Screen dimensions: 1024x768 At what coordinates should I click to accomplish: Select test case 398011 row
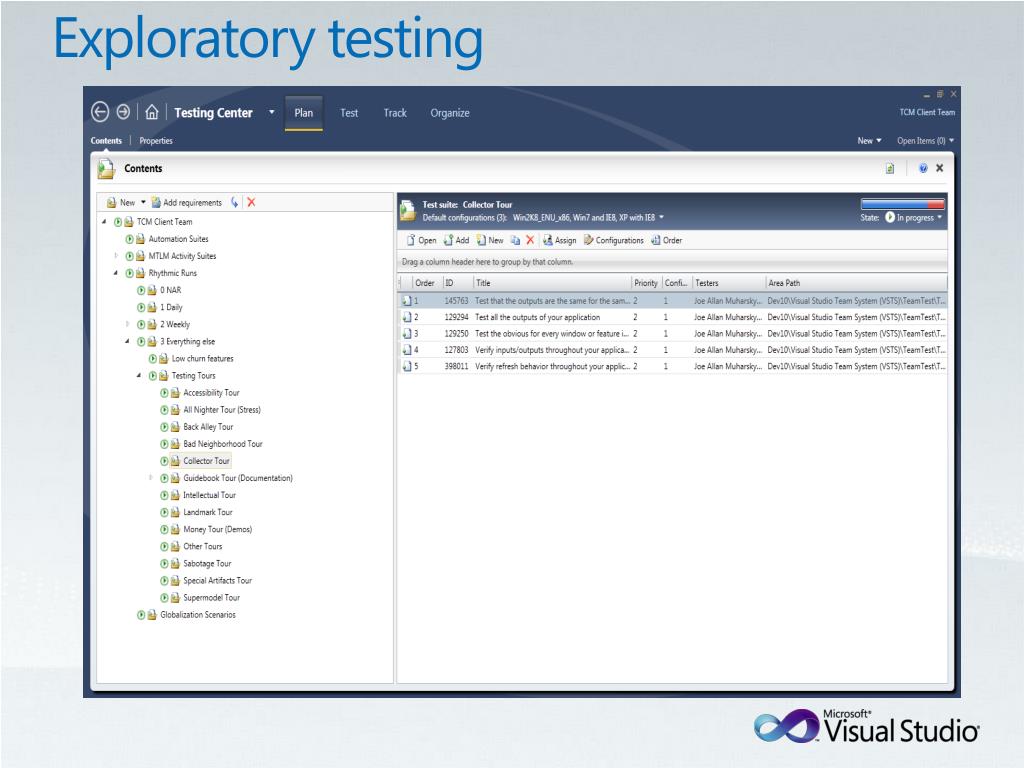[x=673, y=366]
